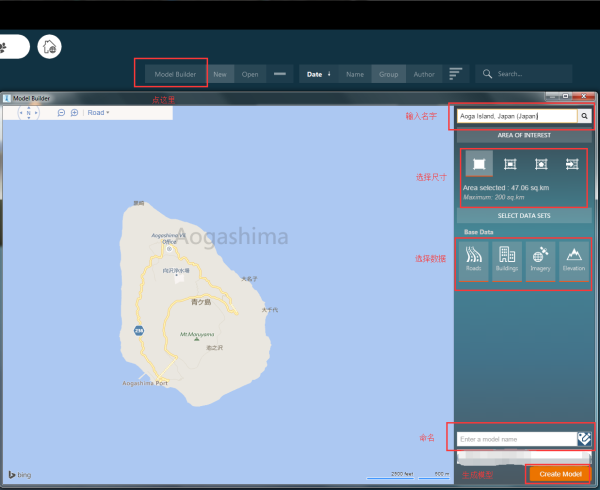Select the current map extent area option

(479, 164)
